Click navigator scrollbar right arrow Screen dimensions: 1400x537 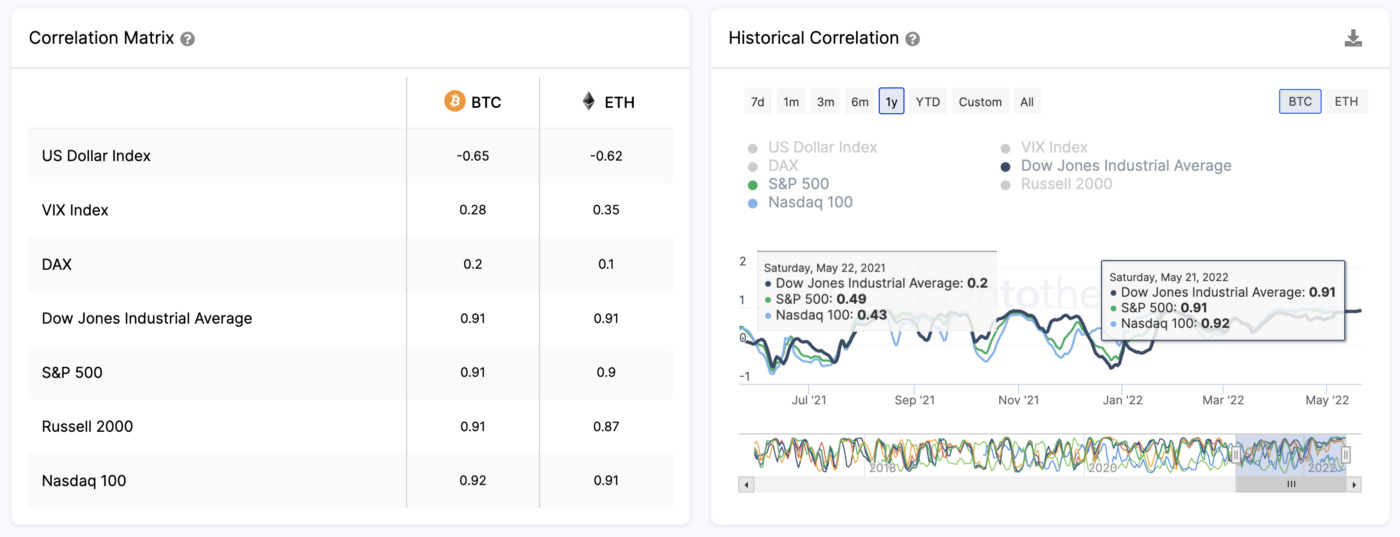pyautogui.click(x=1354, y=484)
